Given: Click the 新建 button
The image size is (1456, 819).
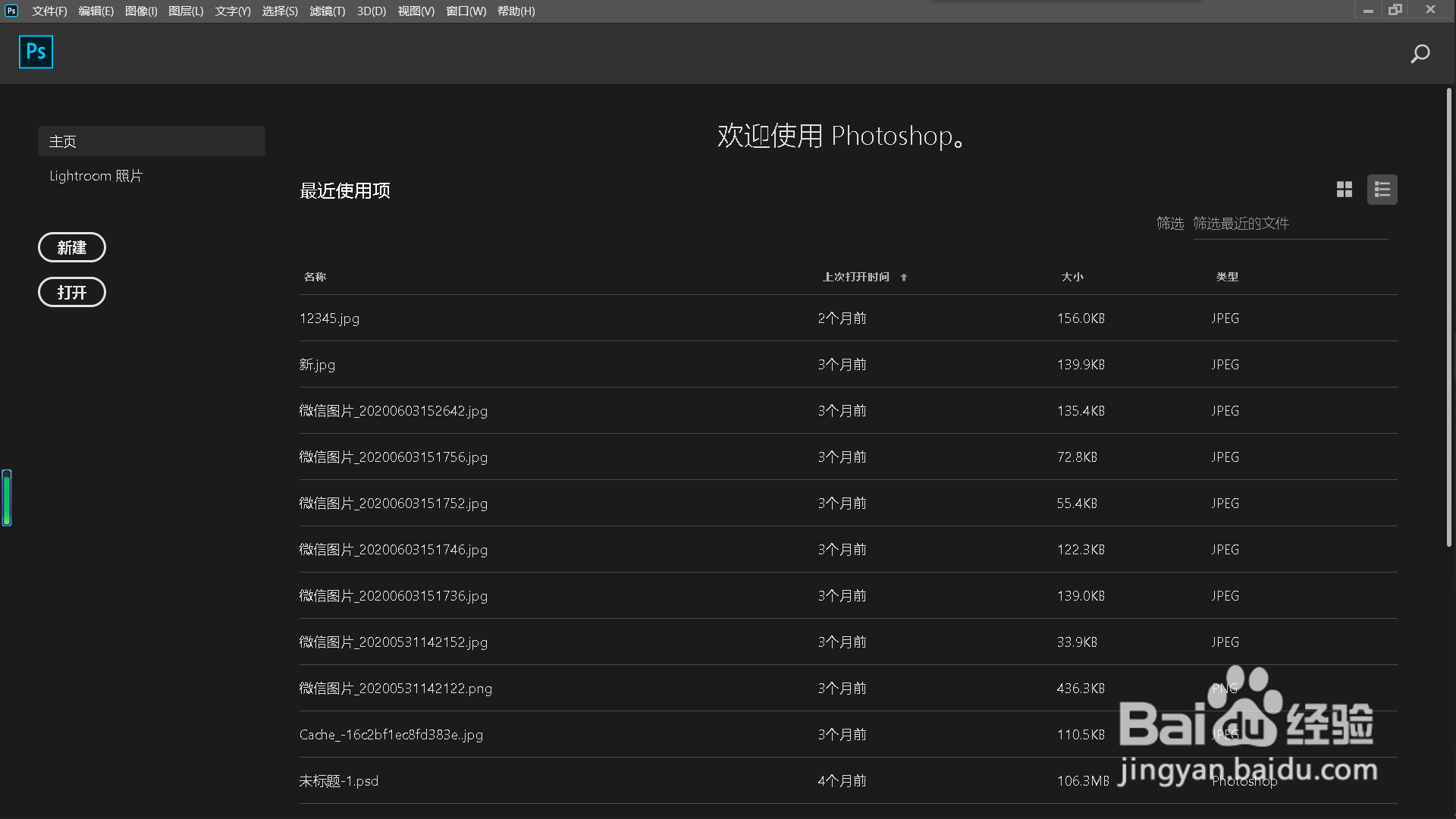Looking at the screenshot, I should coord(71,247).
